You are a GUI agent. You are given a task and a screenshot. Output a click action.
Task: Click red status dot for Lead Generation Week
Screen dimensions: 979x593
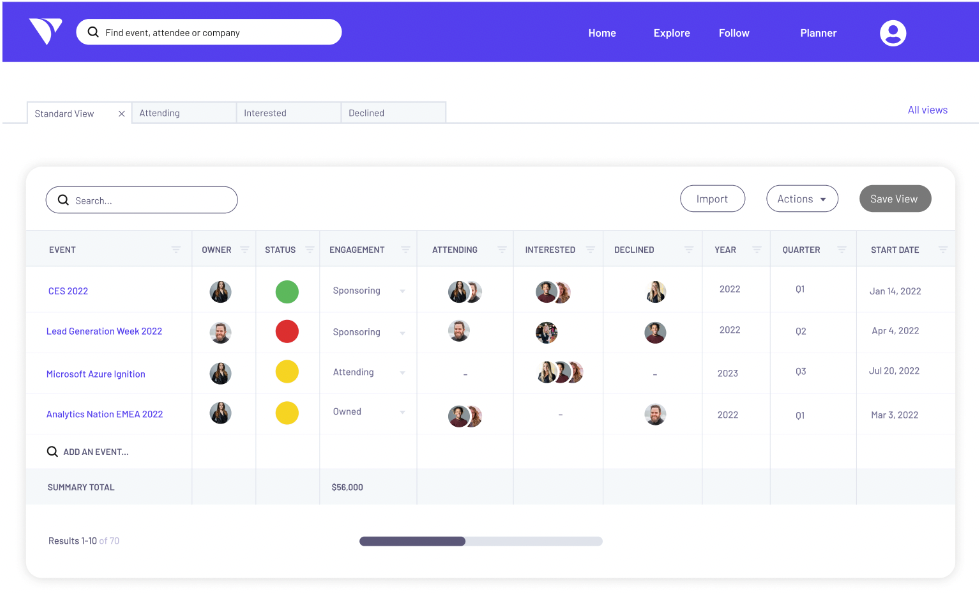click(287, 331)
